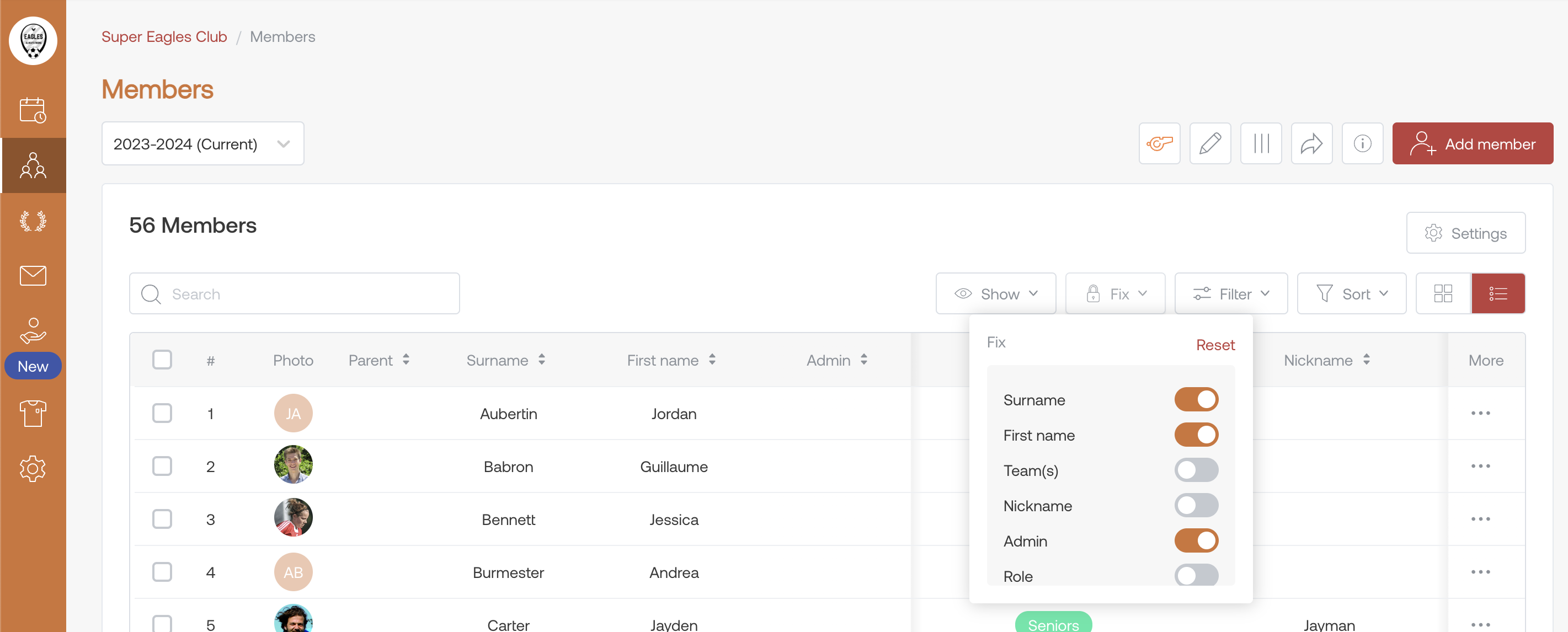Click the surname 'Burmester'
The image size is (1568, 632).
click(508, 572)
